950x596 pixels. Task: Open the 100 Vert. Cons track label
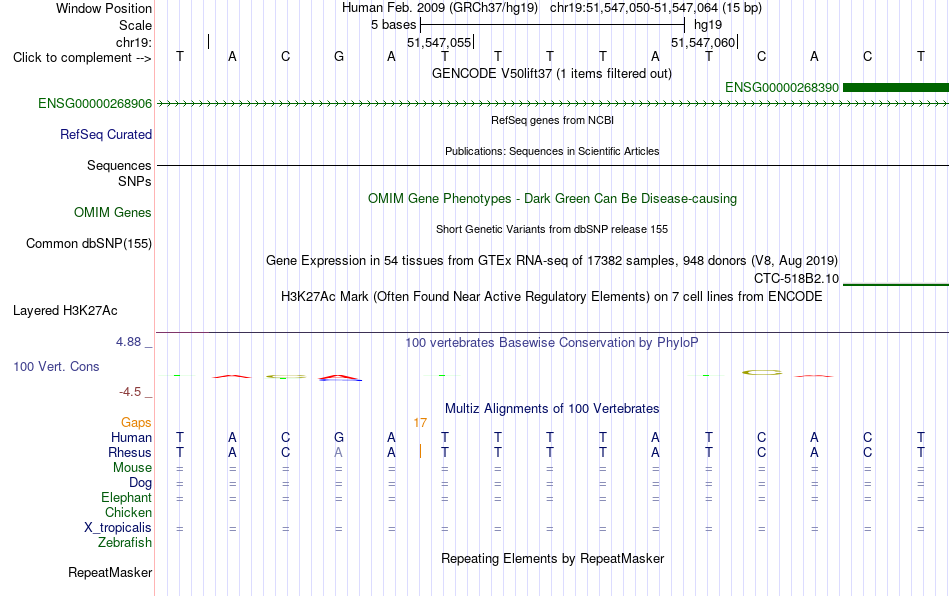(x=56, y=366)
